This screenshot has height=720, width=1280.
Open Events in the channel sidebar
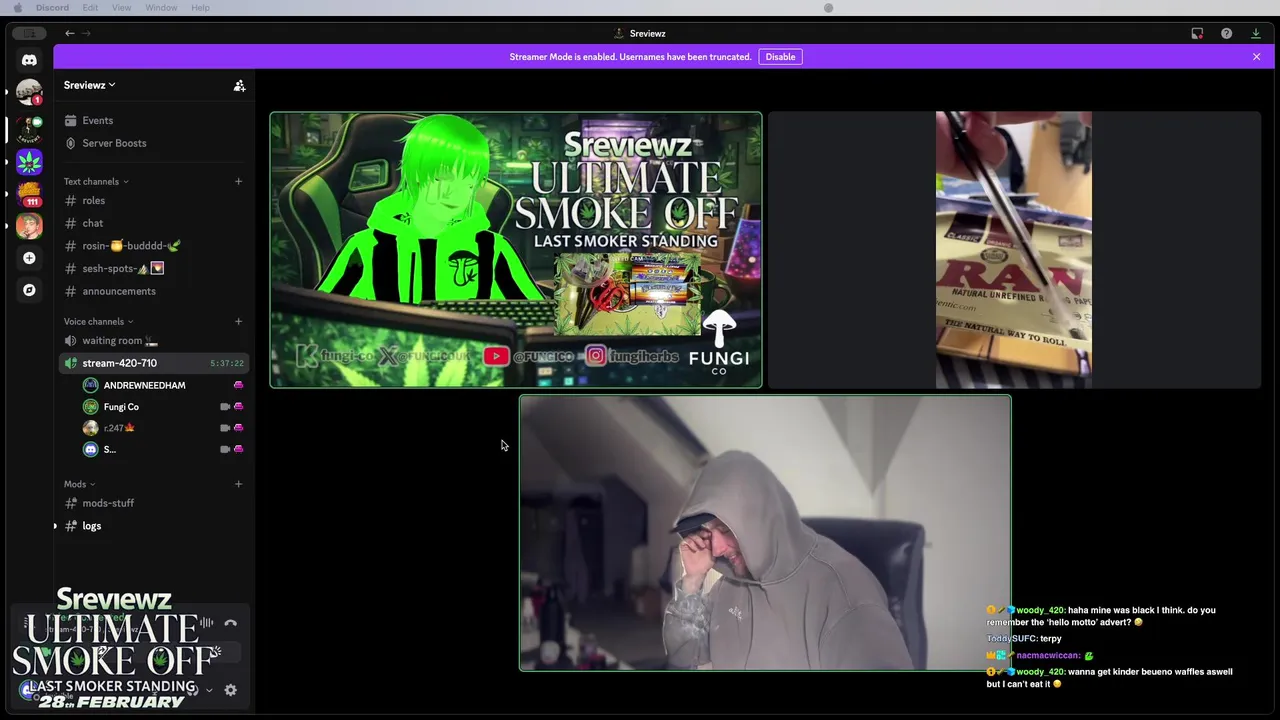(152, 121)
